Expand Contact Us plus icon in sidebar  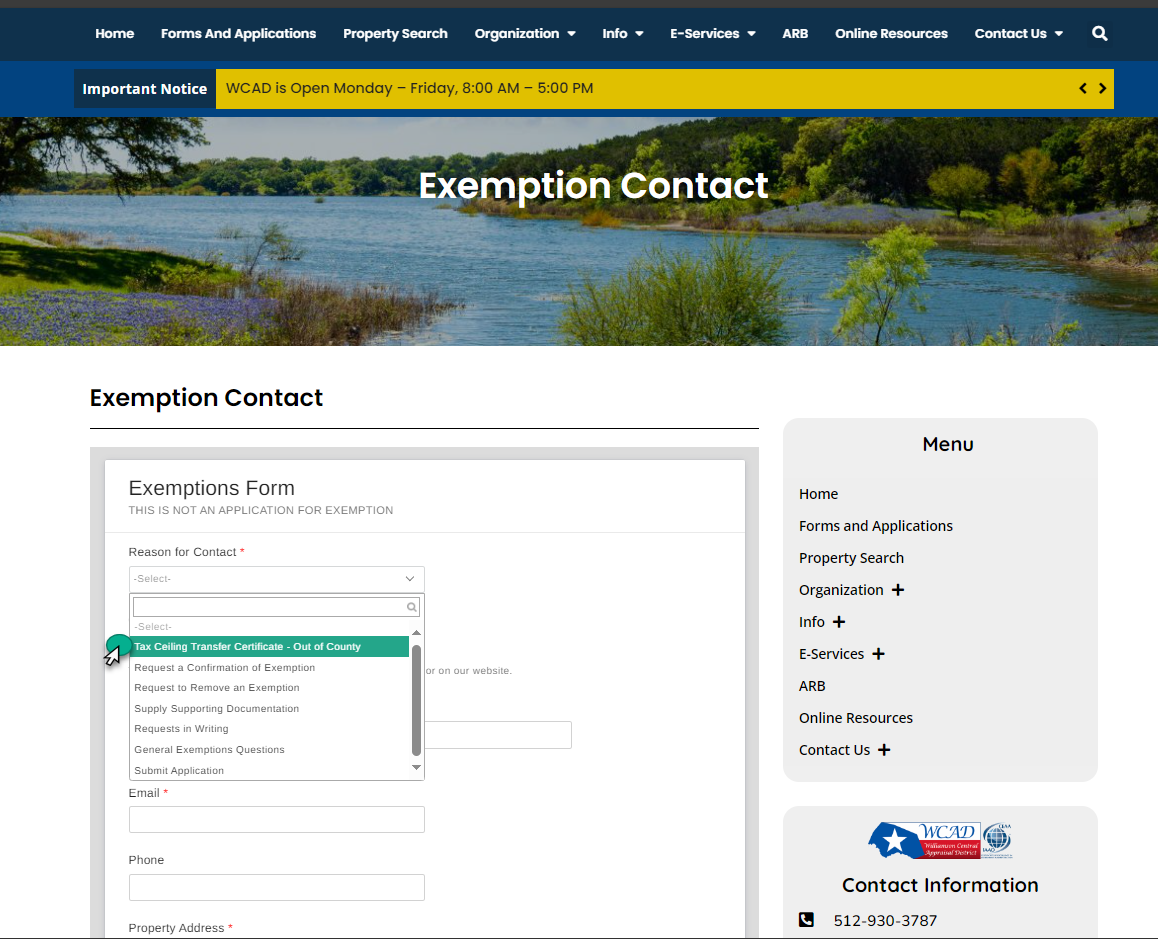click(883, 750)
